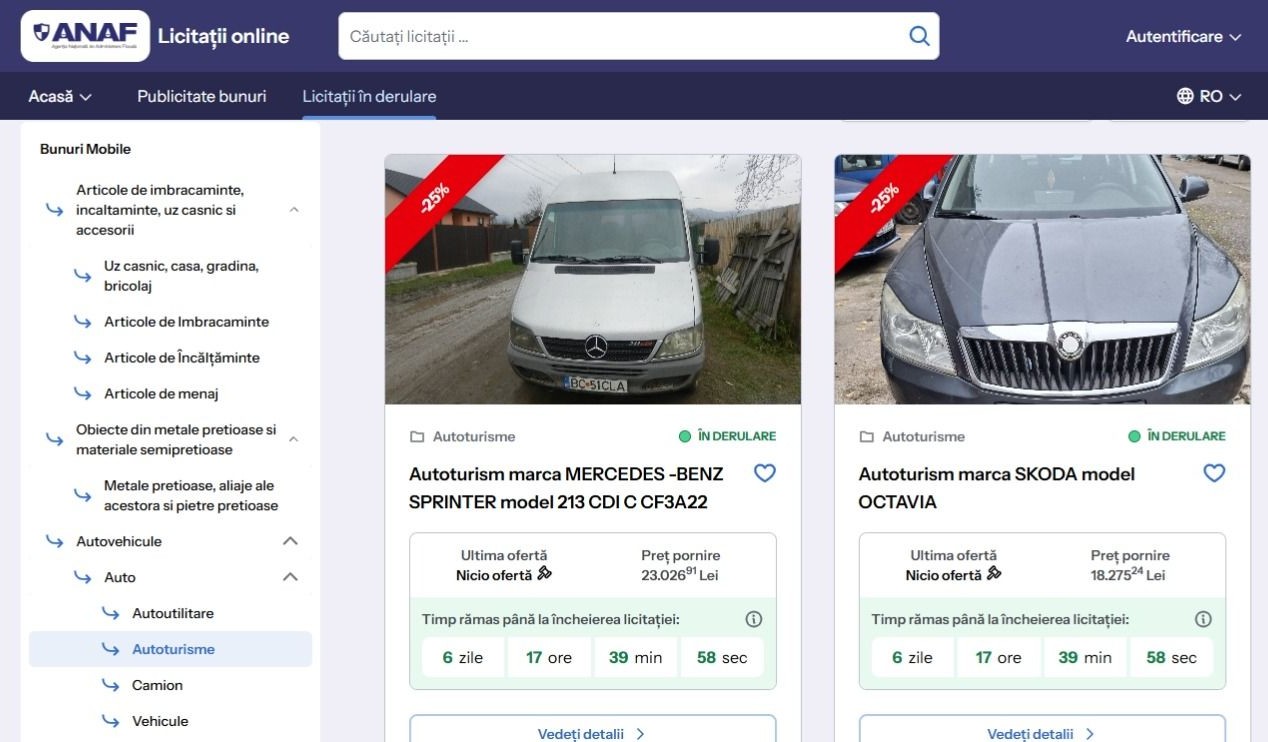The width and height of the screenshot is (1268, 742).
Task: Click the search magnifier icon
Action: [919, 36]
